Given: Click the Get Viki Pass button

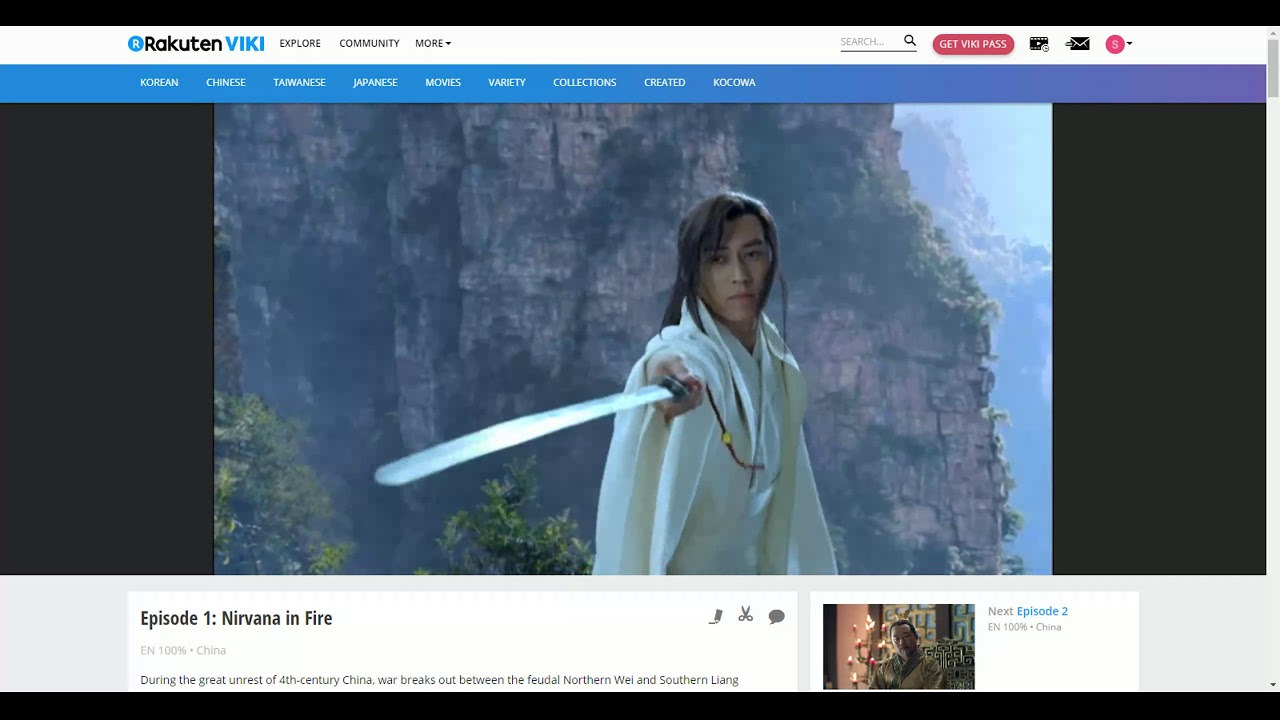Looking at the screenshot, I should click(x=973, y=44).
